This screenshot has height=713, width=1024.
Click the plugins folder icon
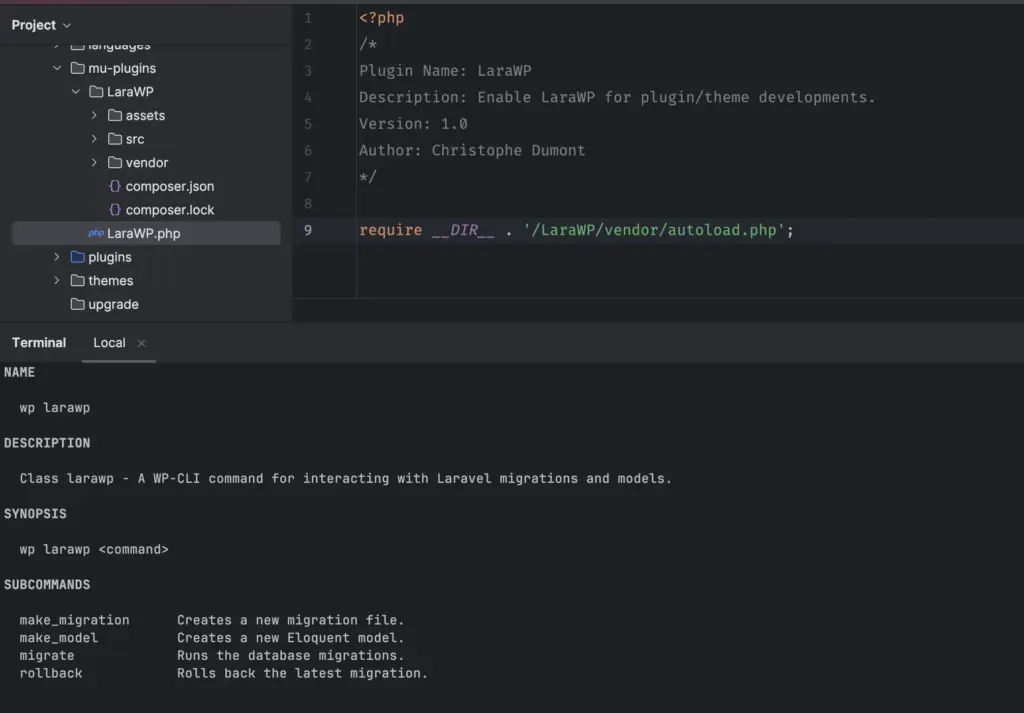pos(80,257)
